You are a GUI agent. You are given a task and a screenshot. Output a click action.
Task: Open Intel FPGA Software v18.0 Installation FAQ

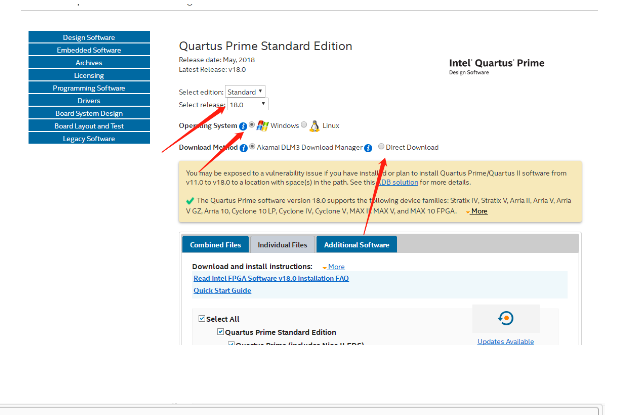click(x=271, y=279)
